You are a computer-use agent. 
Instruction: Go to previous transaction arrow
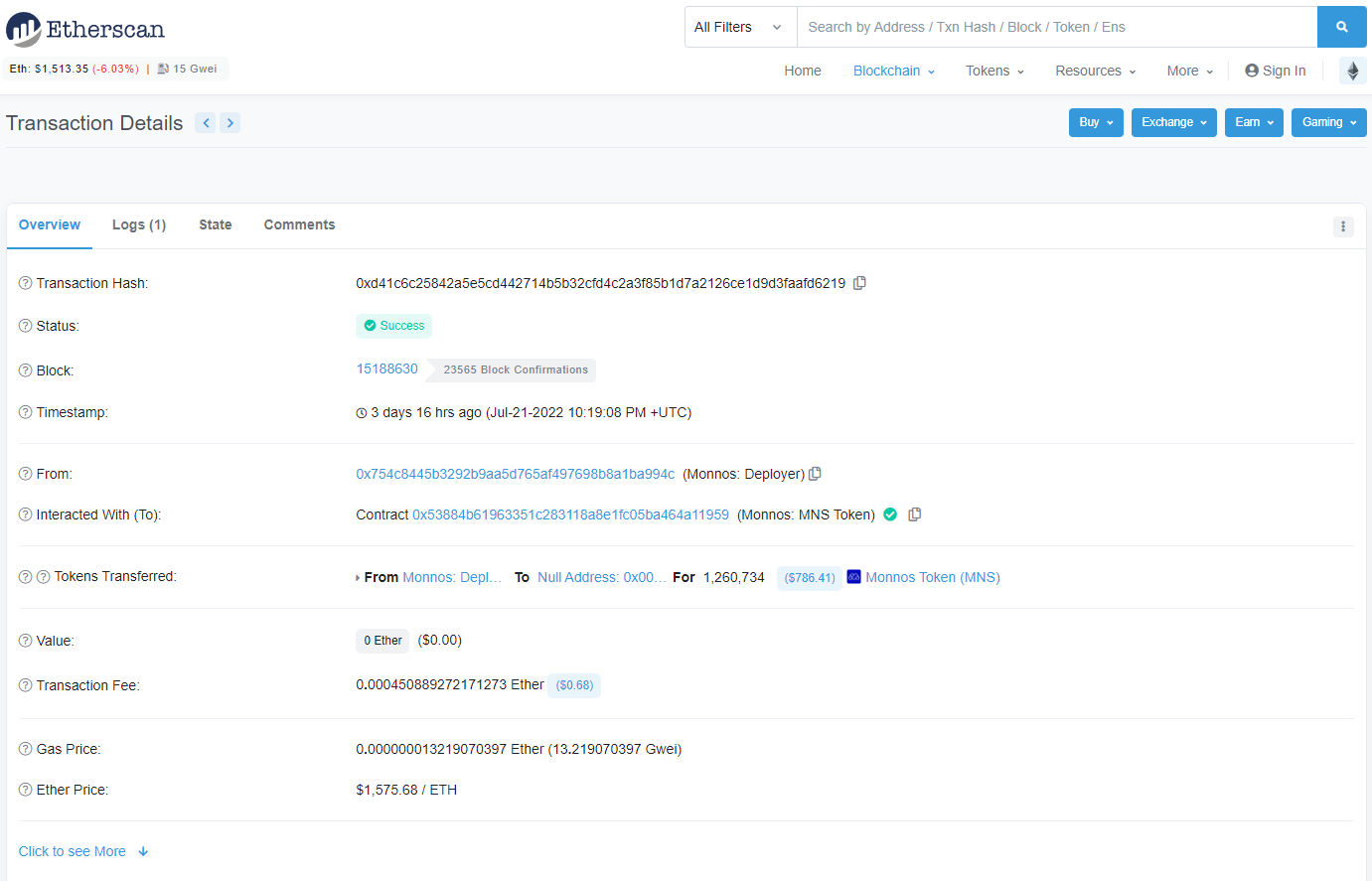click(x=206, y=123)
